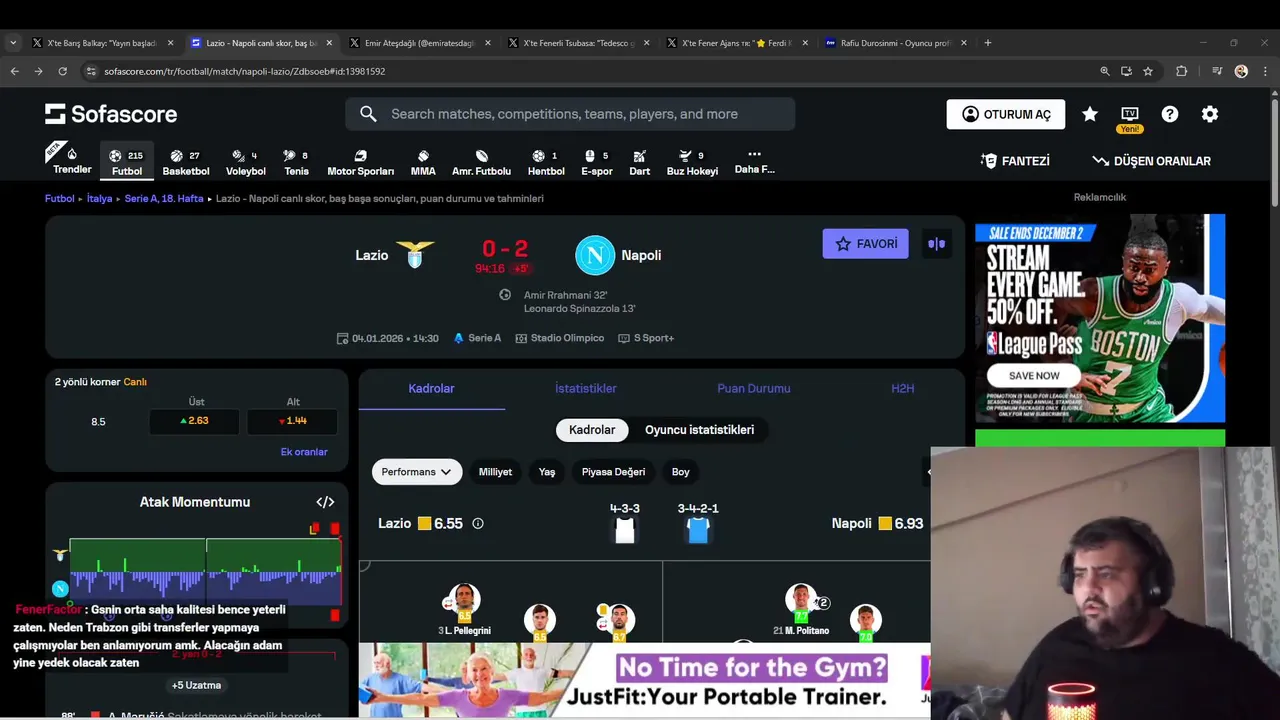Open favorites star icon in header
Image resolution: width=1280 pixels, height=720 pixels.
pos(1090,114)
